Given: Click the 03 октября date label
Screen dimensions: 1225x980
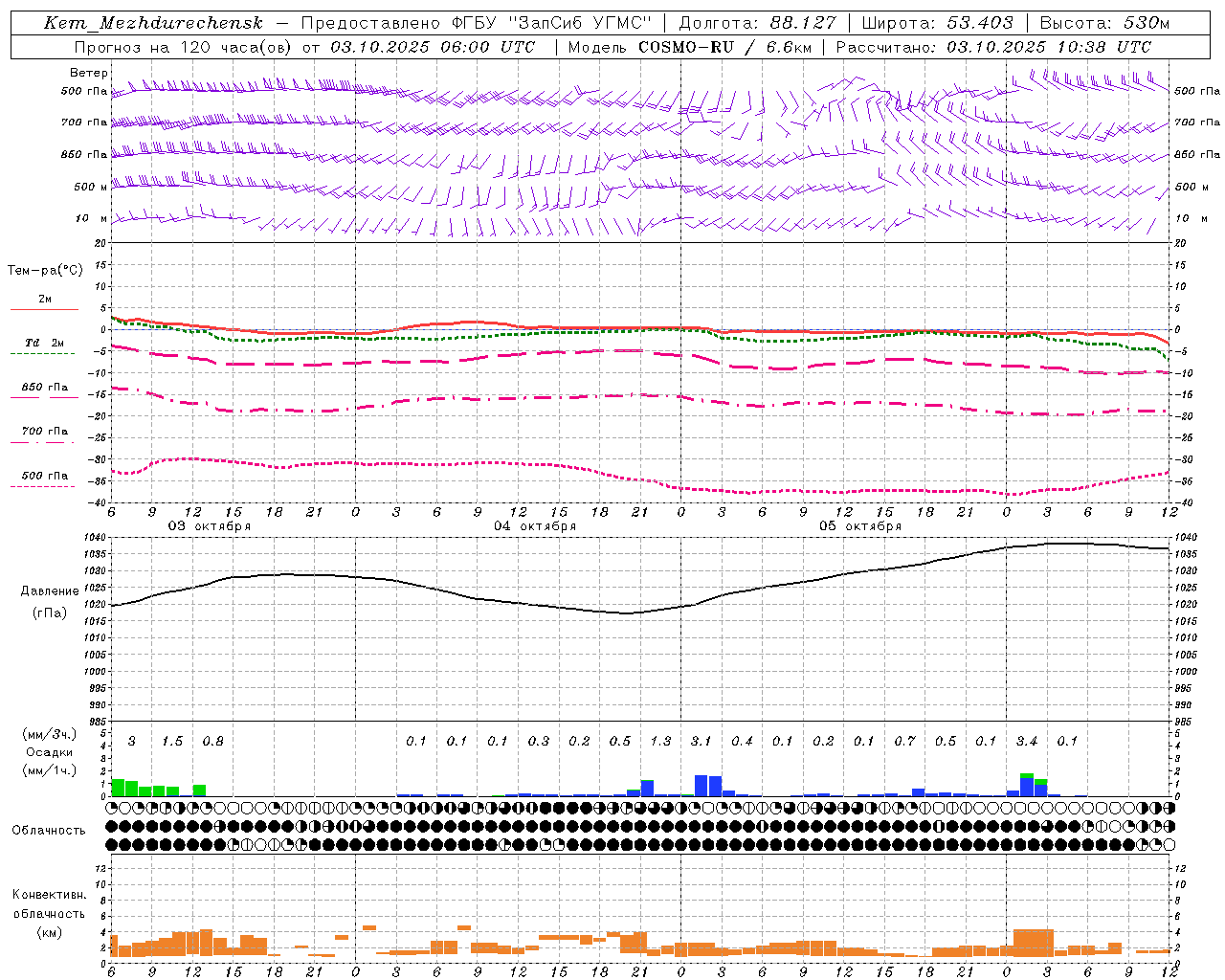Looking at the screenshot, I should tap(210, 526).
